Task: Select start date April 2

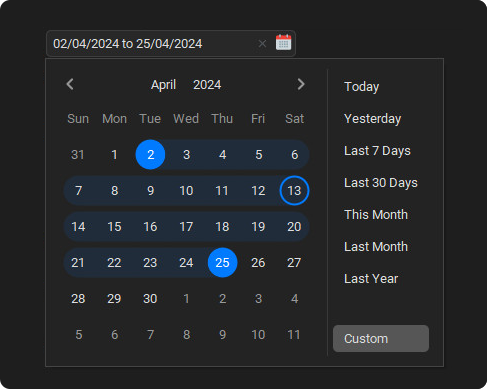Action: click(x=150, y=154)
